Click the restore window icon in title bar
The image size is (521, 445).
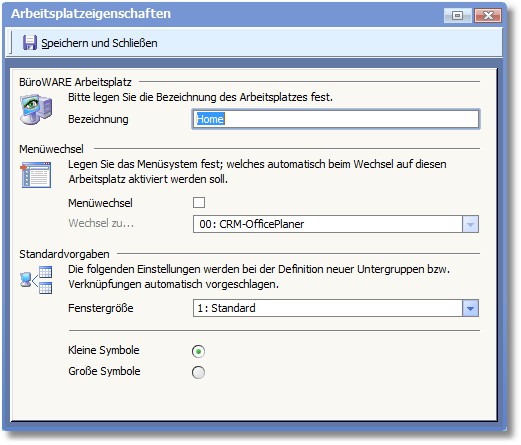tap(457, 15)
